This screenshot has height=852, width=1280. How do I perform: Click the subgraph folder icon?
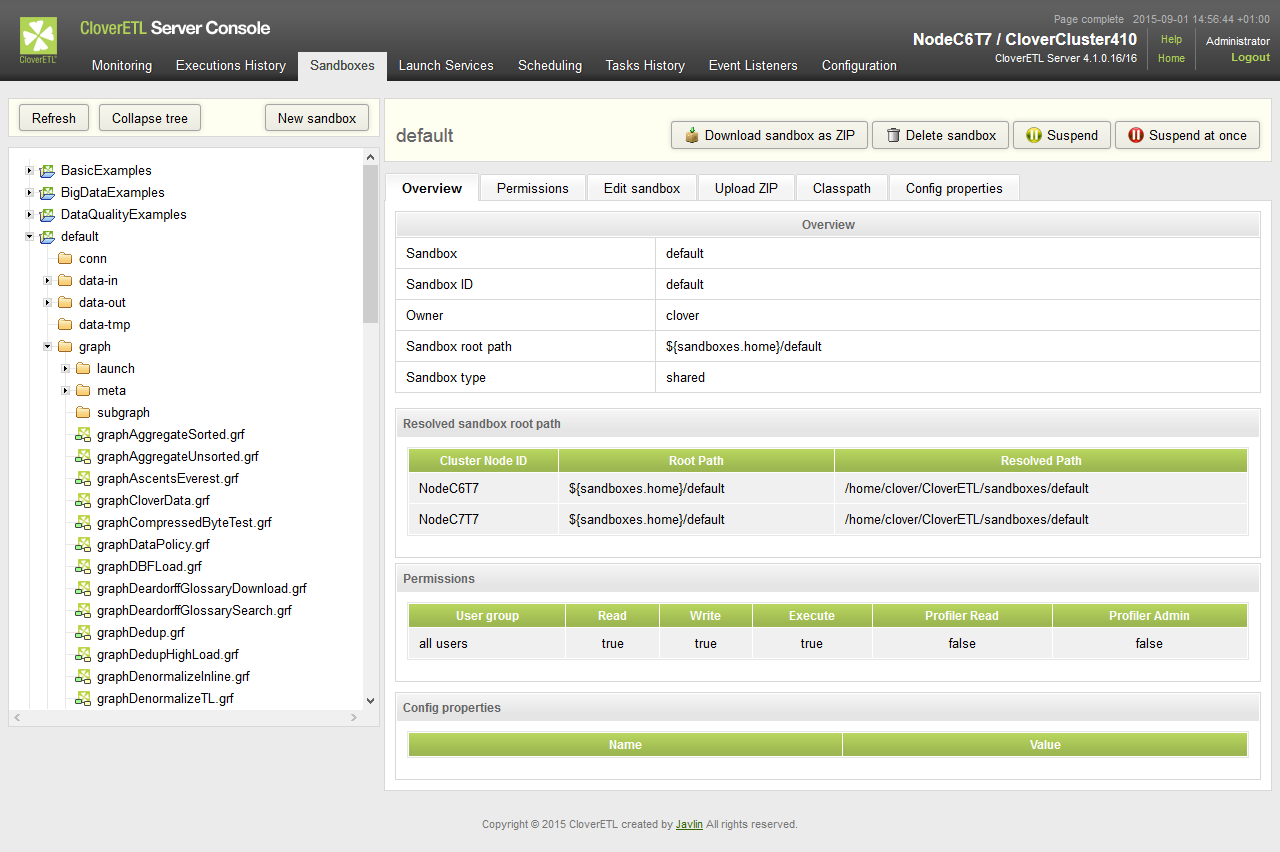[x=83, y=413]
